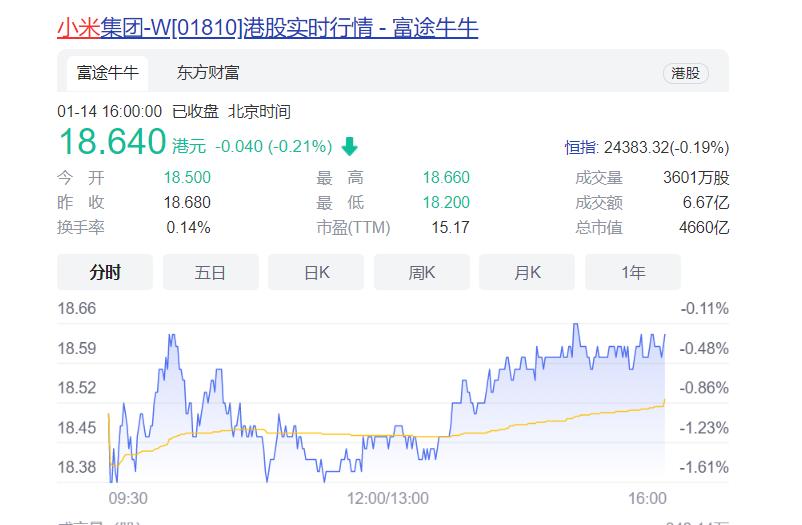Click the 最高 value 18.660
This screenshot has height=525, width=802.
(446, 178)
